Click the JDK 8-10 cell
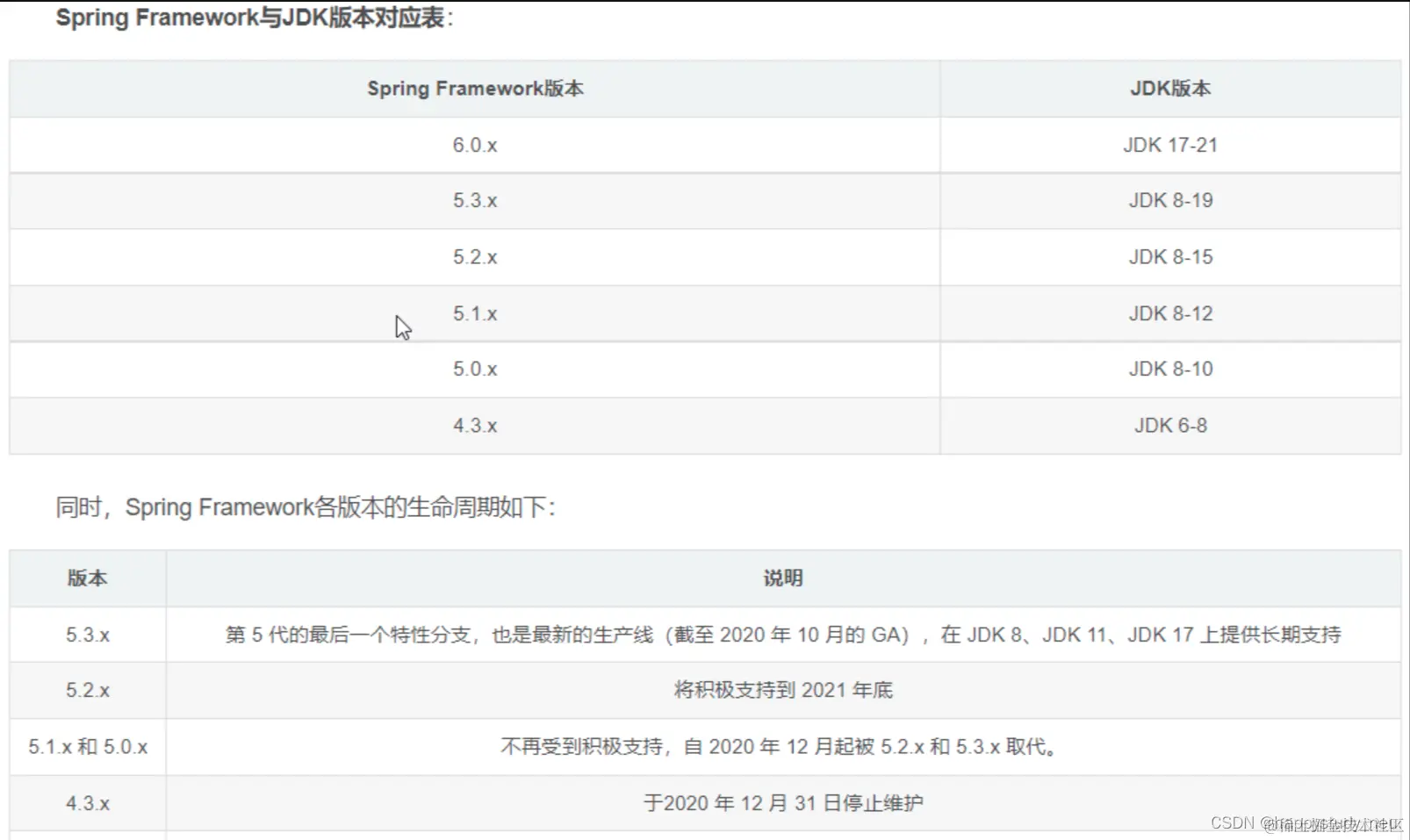 tap(1169, 369)
